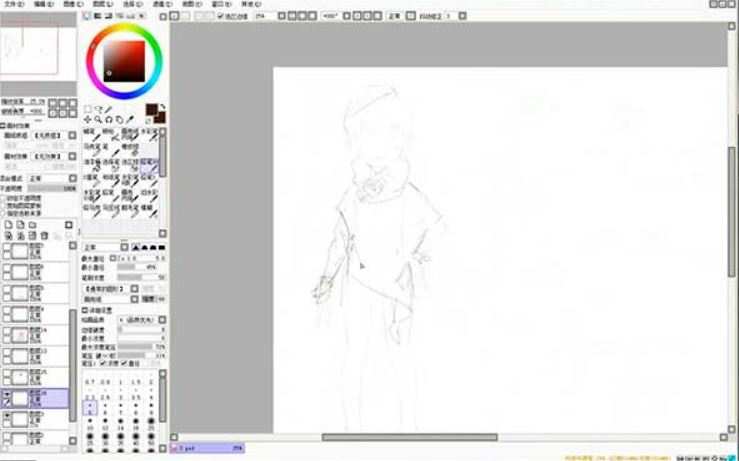The width and height of the screenshot is (739, 461).
Task: Select the eyedropper color picker tool
Action: (130, 119)
